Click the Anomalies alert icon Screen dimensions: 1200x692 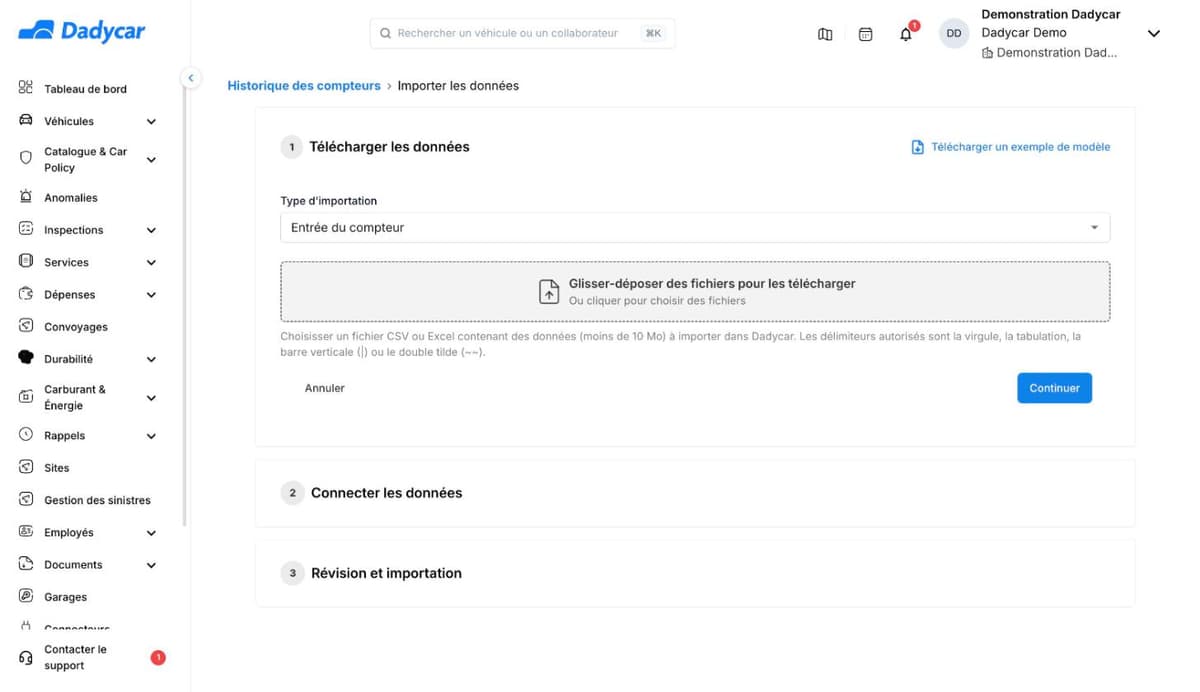tap(26, 197)
